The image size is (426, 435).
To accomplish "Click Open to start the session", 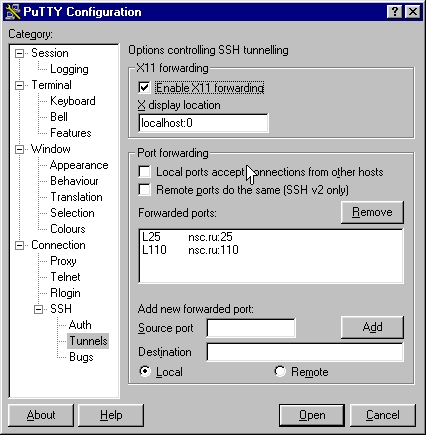I will point(312,415).
